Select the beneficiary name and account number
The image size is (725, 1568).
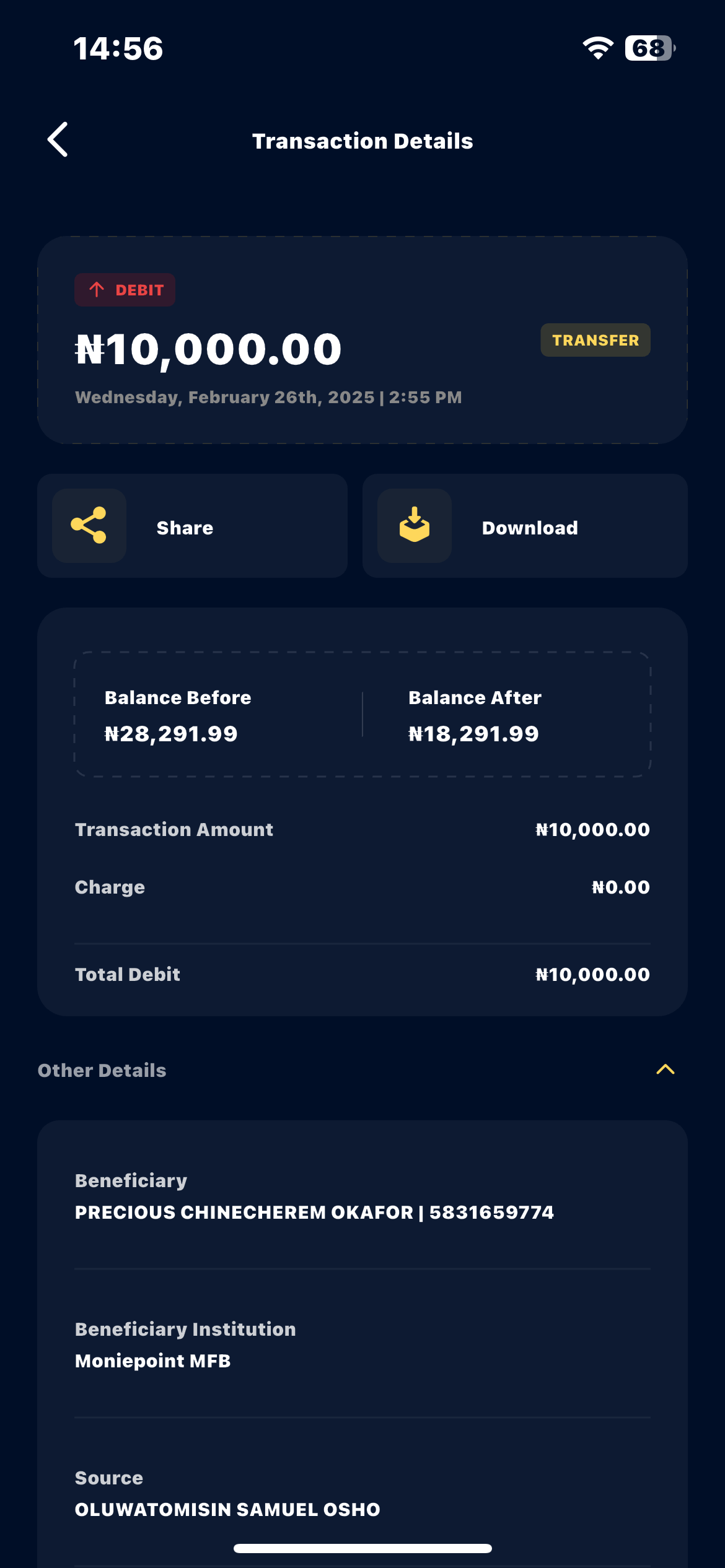[x=314, y=1213]
